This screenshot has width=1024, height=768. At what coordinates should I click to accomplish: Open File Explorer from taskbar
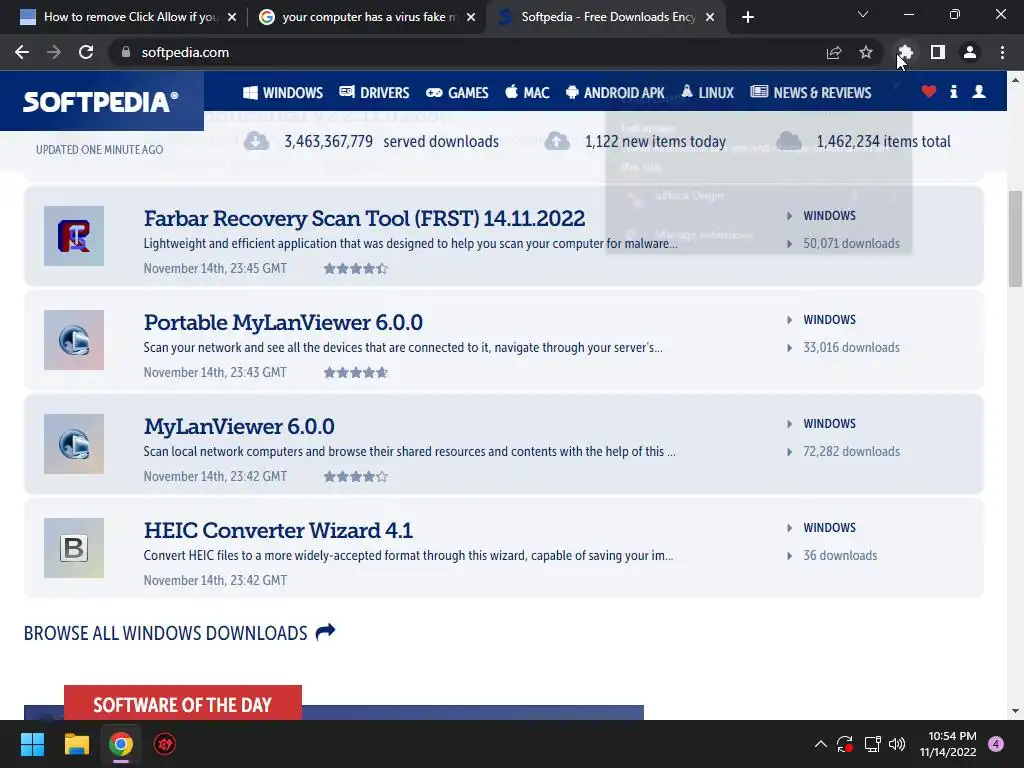[x=76, y=744]
